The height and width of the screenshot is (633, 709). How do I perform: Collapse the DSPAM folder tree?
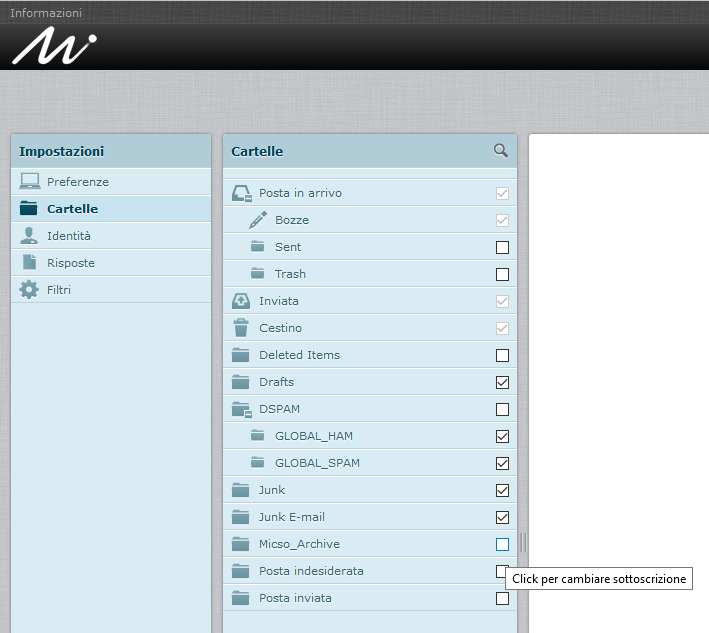tap(246, 413)
